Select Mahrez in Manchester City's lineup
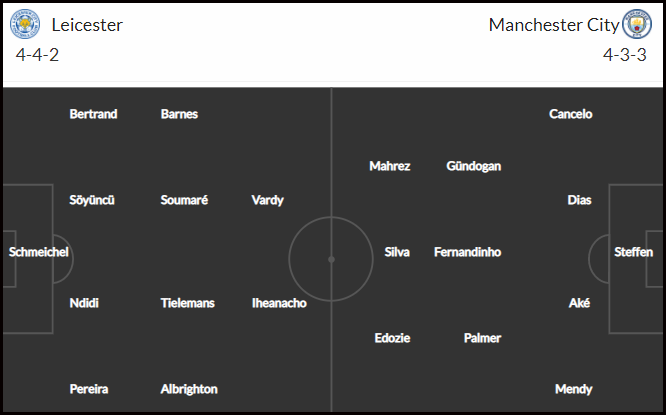666x415 pixels. 389,166
